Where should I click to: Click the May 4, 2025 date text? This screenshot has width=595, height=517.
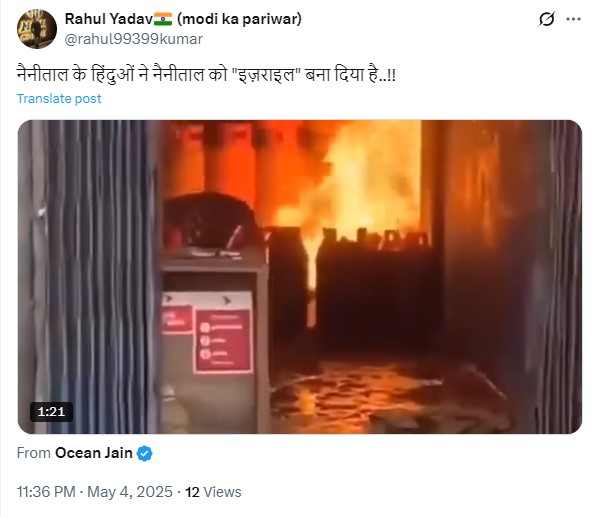[x=130, y=492]
